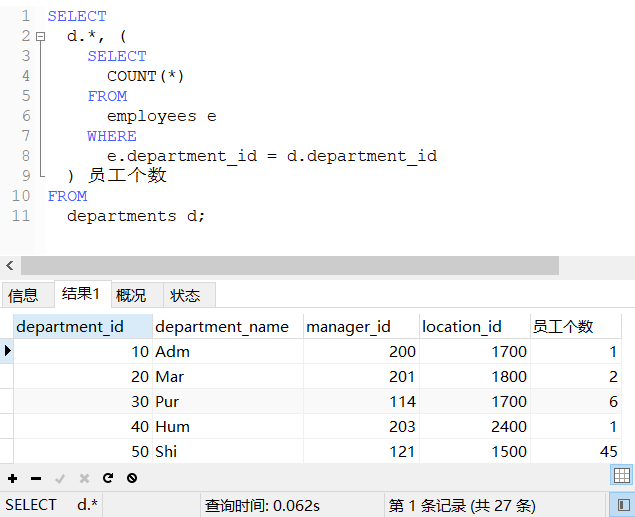Click the discard changes X icon
Screen dimensions: 635x517
tap(84, 478)
